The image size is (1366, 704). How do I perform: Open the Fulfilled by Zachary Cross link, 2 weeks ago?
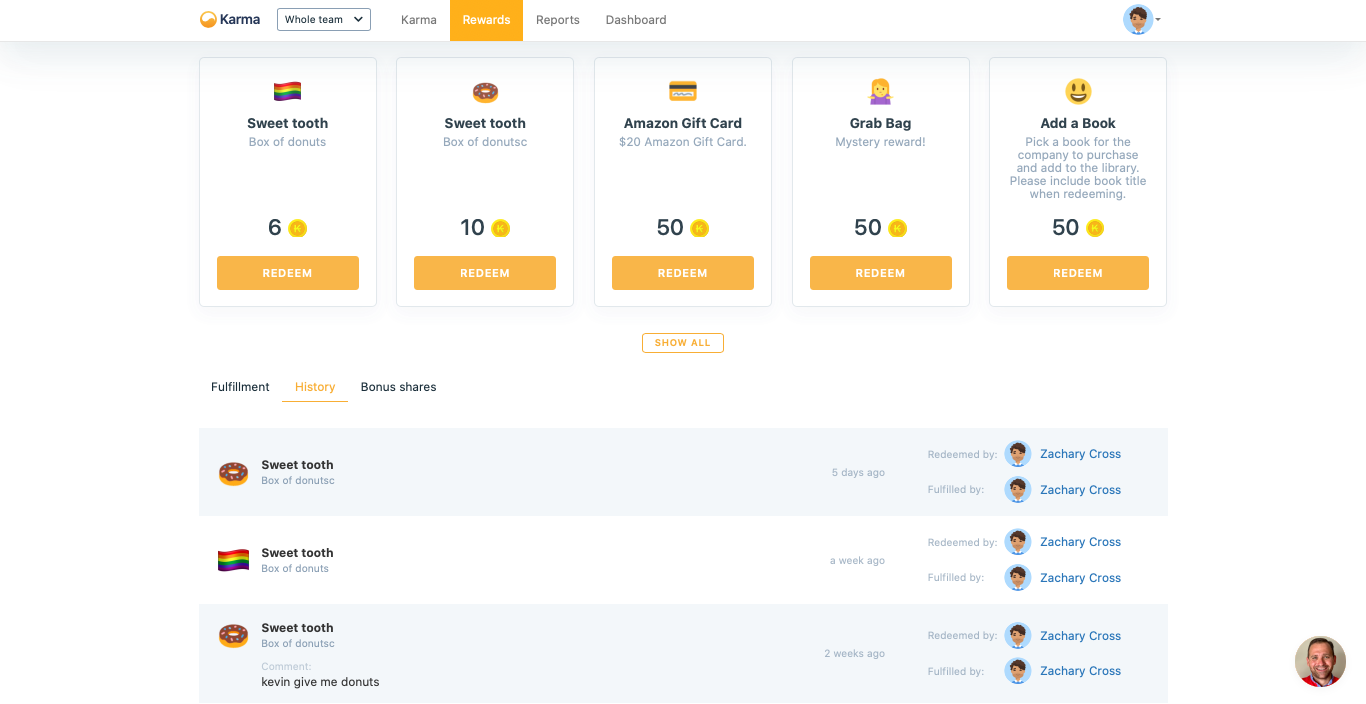(x=1080, y=671)
